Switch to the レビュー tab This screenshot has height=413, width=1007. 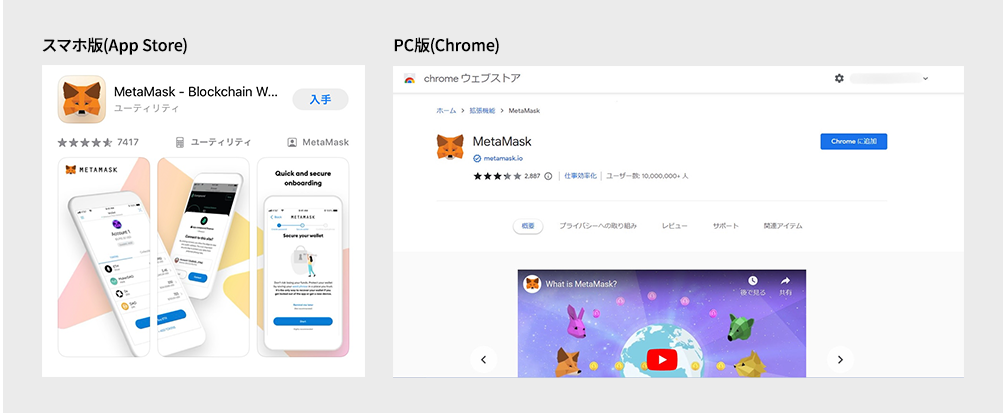[674, 226]
